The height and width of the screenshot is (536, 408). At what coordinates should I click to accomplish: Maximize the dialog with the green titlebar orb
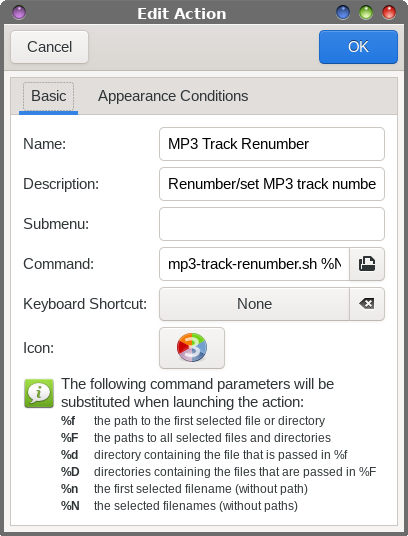366,13
